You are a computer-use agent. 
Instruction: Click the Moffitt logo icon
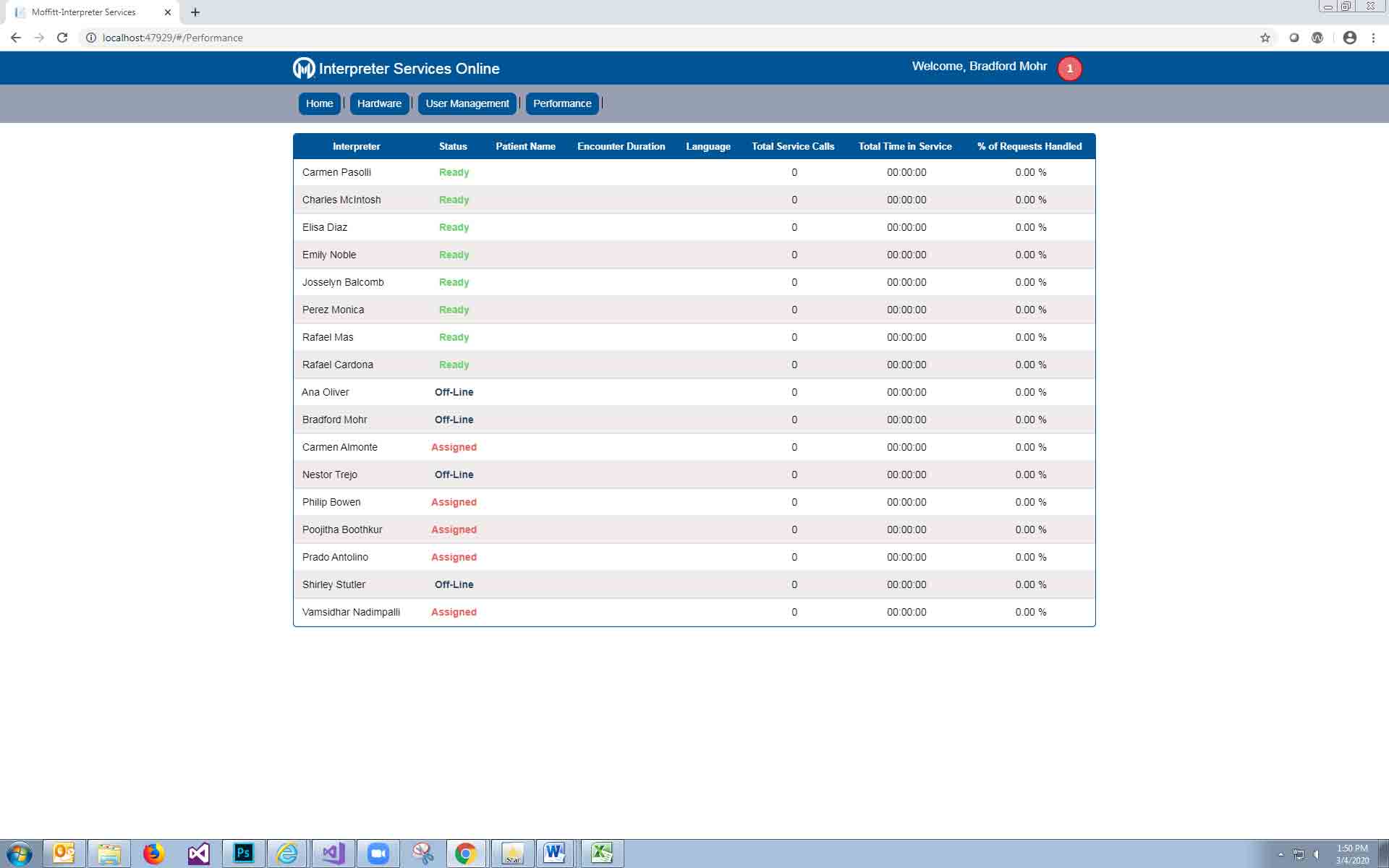[x=304, y=69]
